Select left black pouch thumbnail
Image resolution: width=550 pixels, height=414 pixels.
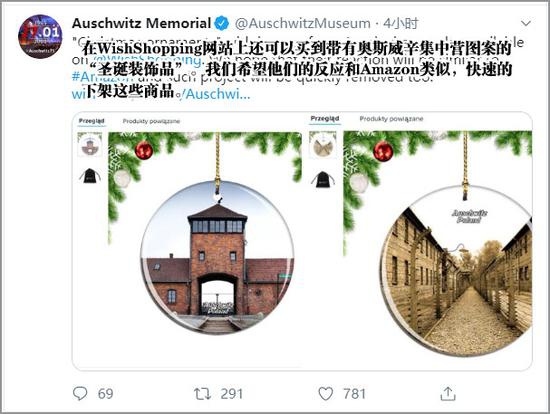coord(90,175)
